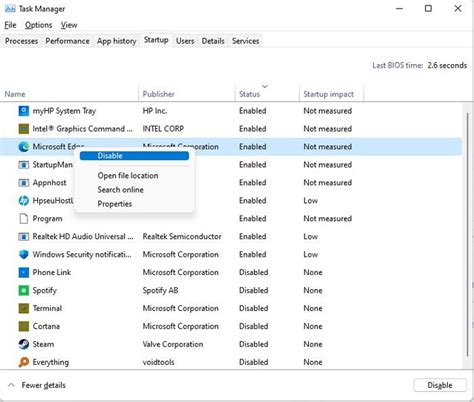
Task: Click the Intel Graphics Command icon
Action: click(24, 129)
